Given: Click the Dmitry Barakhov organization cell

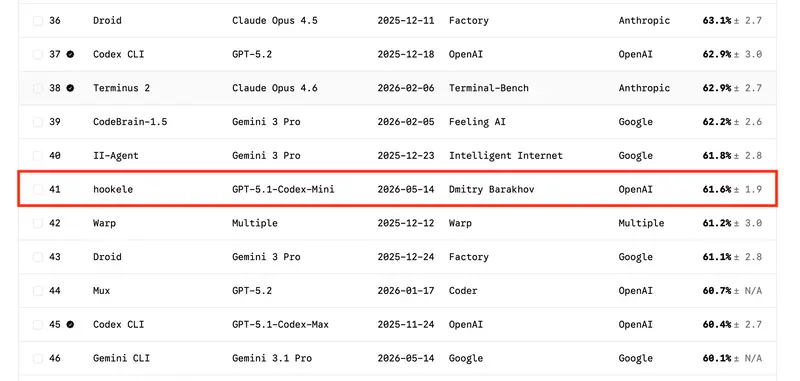Looking at the screenshot, I should (491, 189).
